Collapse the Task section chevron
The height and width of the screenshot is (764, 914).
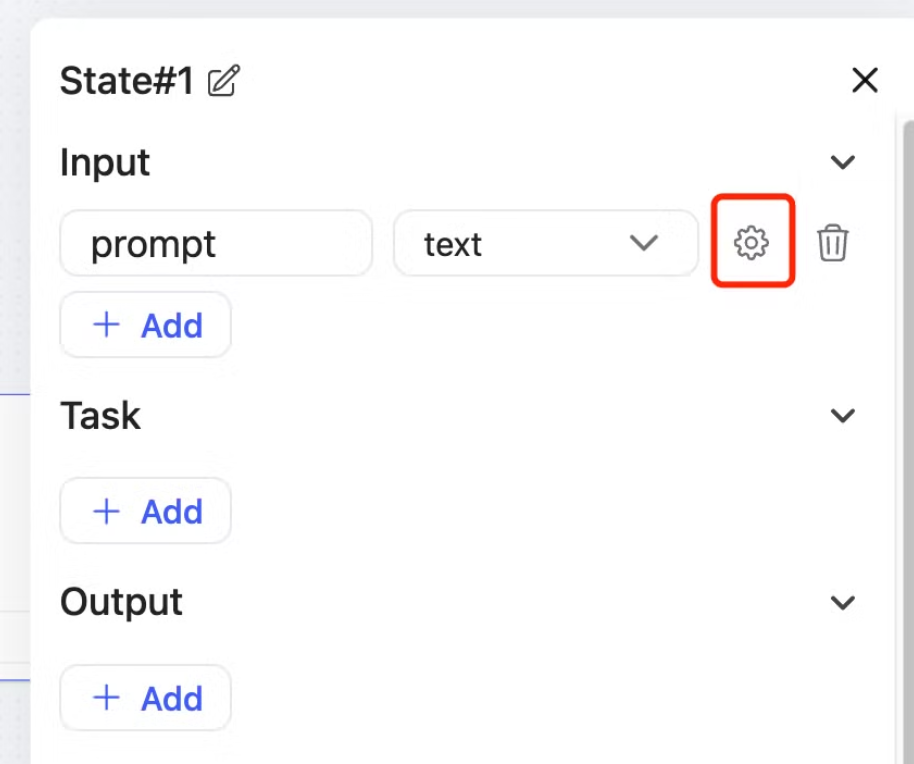click(844, 415)
